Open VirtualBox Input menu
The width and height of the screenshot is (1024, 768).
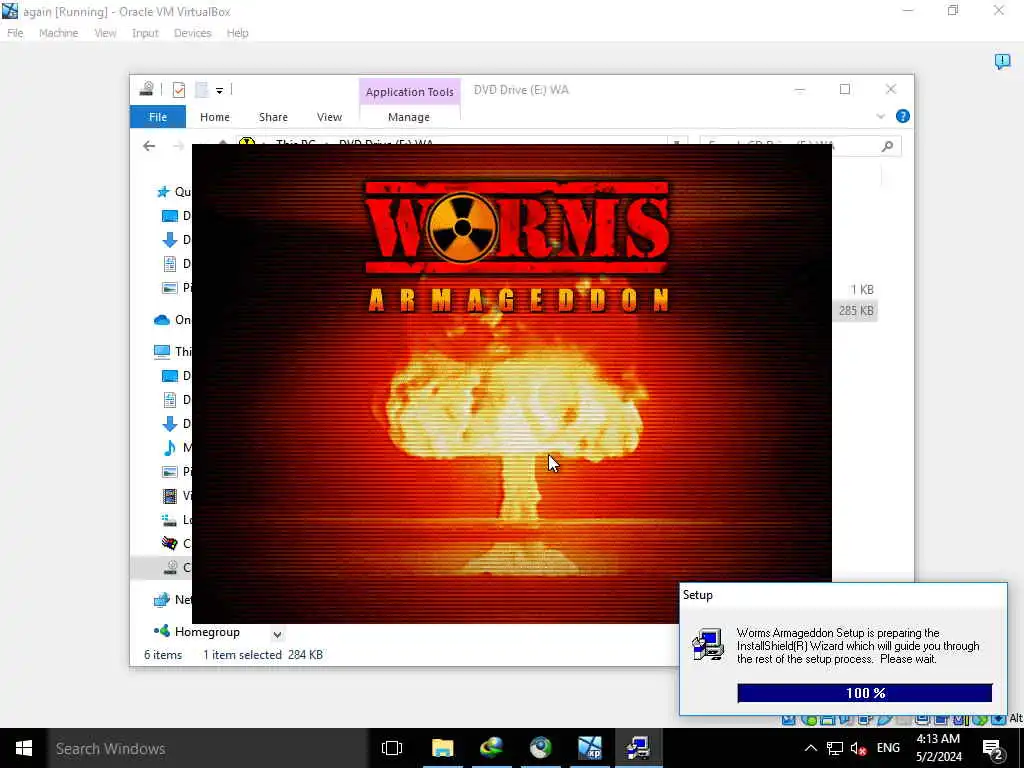(145, 33)
